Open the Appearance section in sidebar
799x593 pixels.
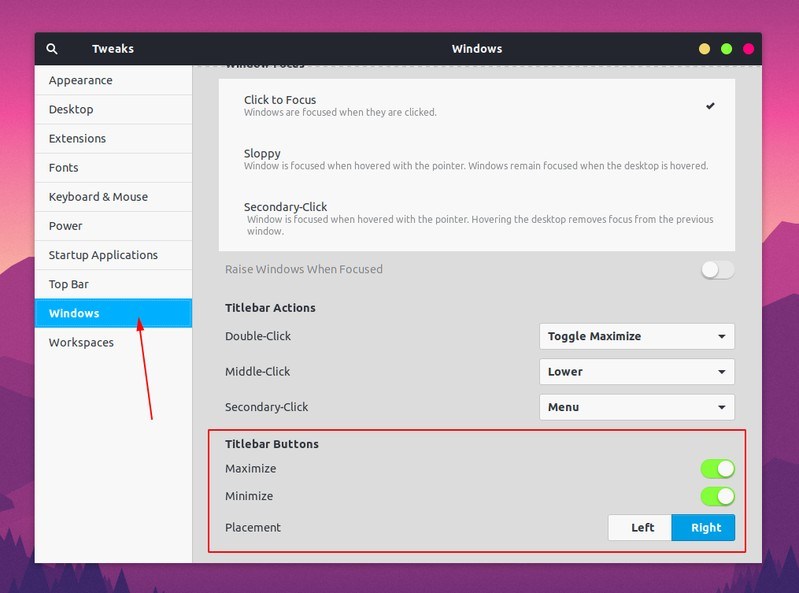(81, 81)
